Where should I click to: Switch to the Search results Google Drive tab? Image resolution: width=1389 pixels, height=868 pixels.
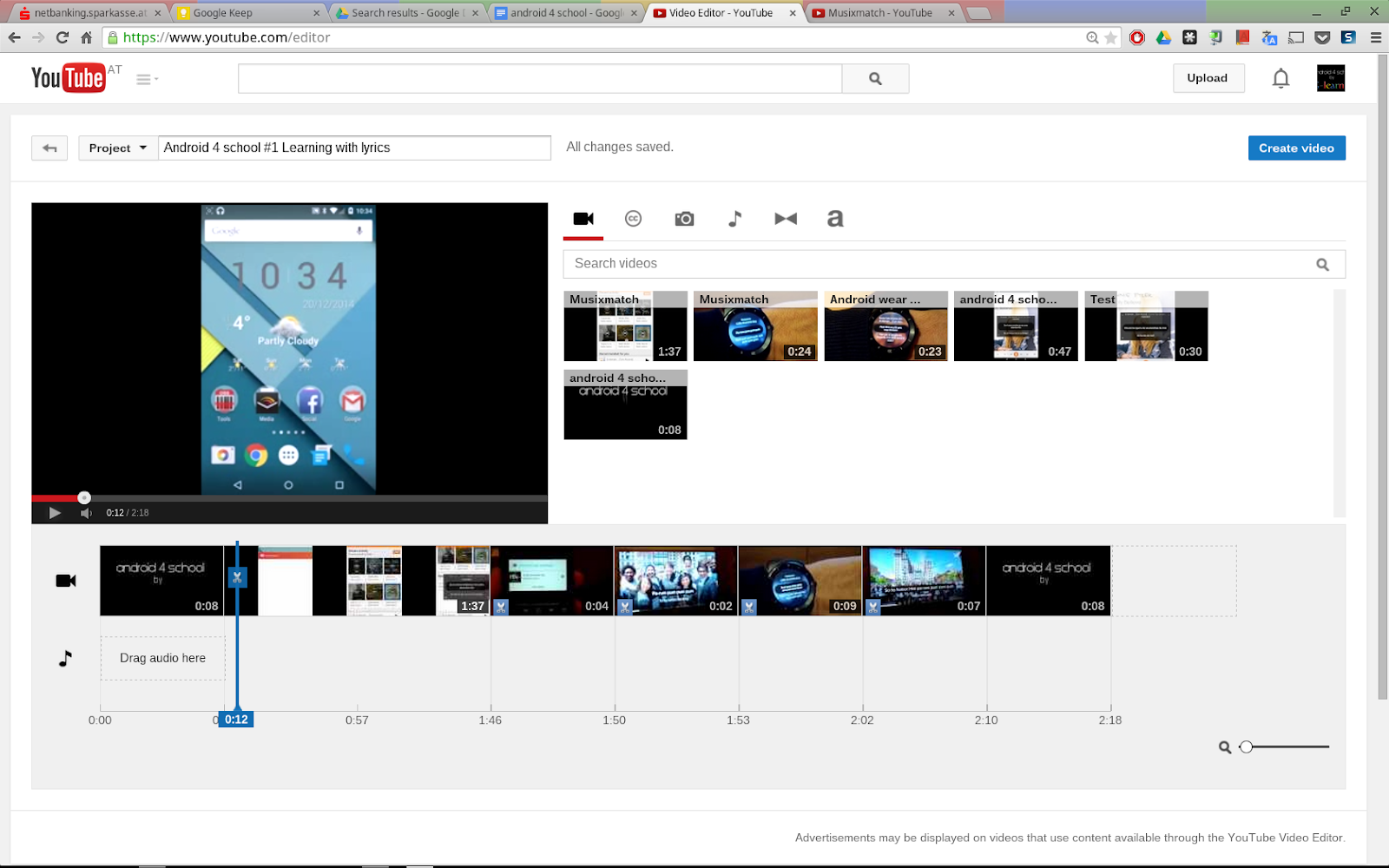(406, 13)
